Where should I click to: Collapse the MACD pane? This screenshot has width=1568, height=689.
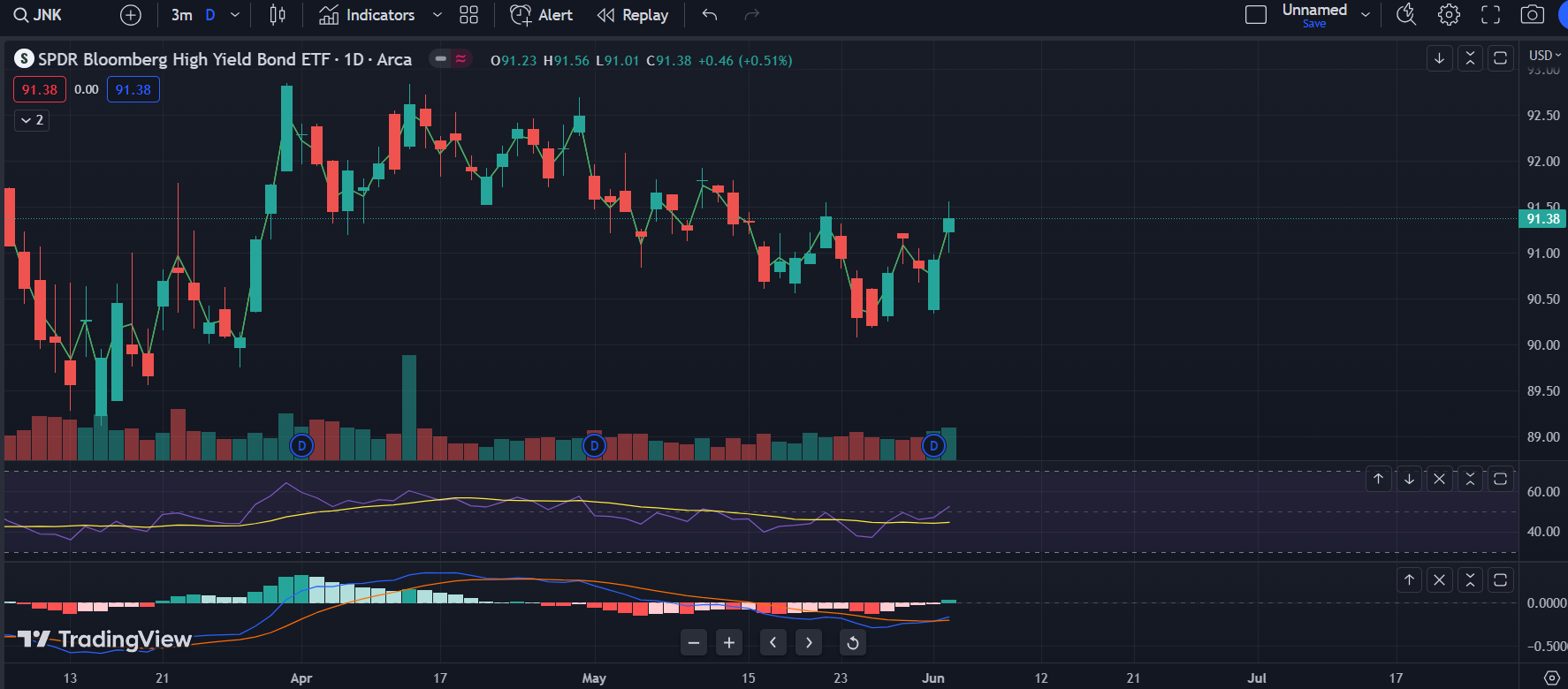pos(1470,580)
